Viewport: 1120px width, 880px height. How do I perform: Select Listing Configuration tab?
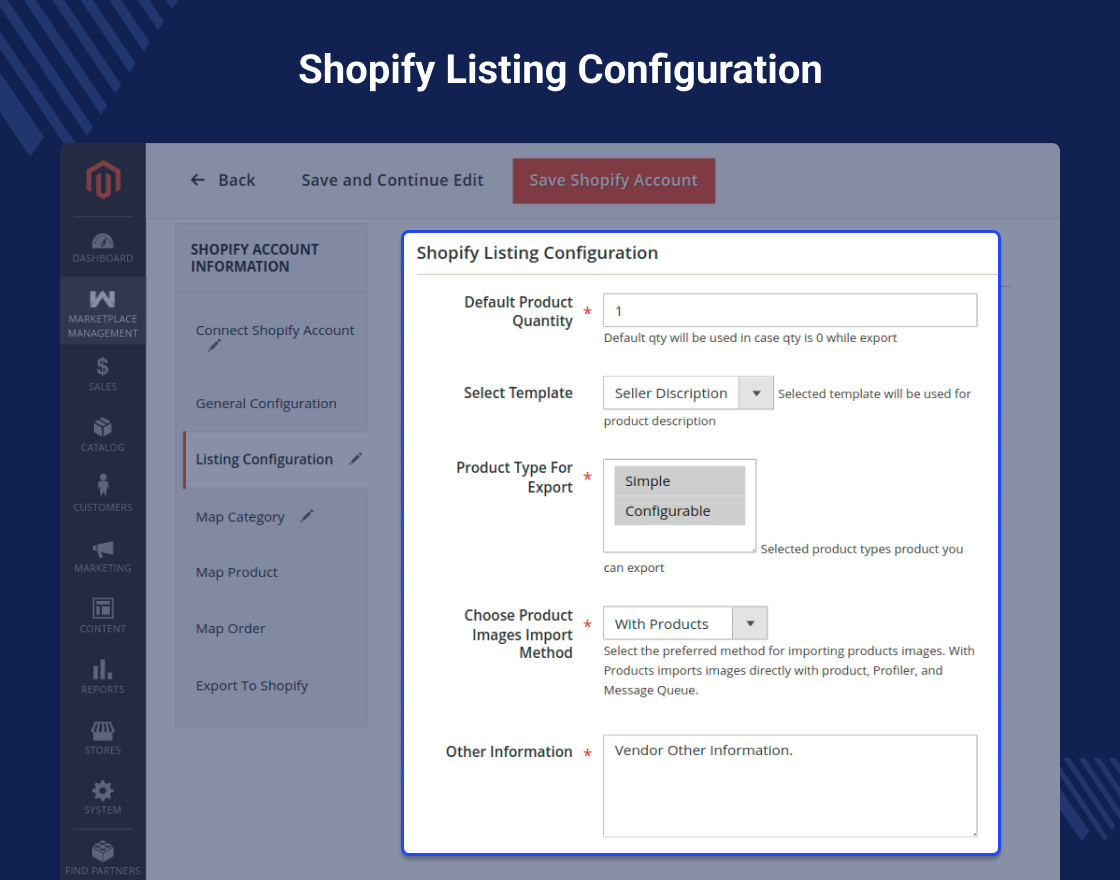pyautogui.click(x=275, y=459)
